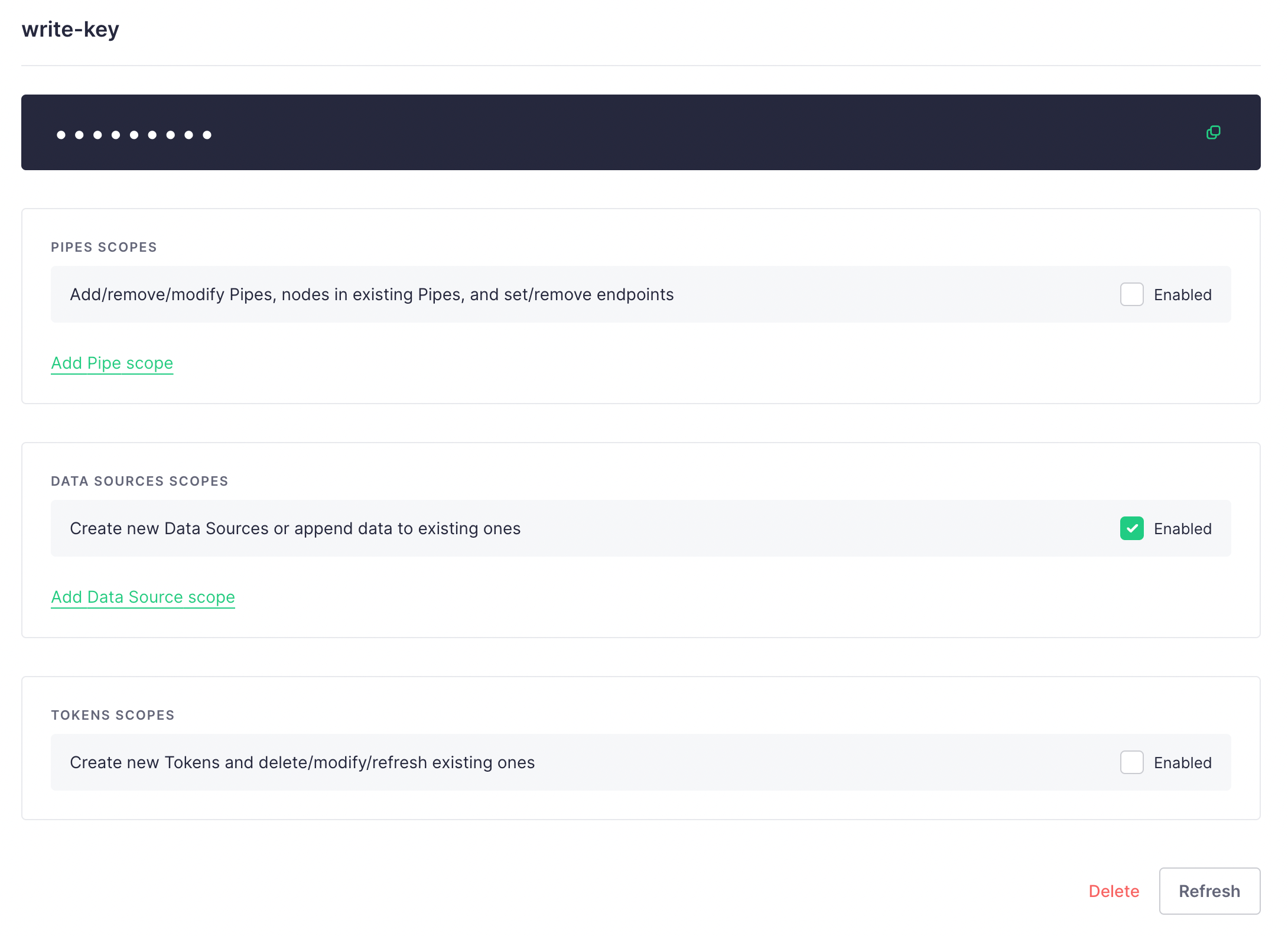Click the DATA SOURCES SCOPES section header
1288x936 pixels.
point(139,481)
